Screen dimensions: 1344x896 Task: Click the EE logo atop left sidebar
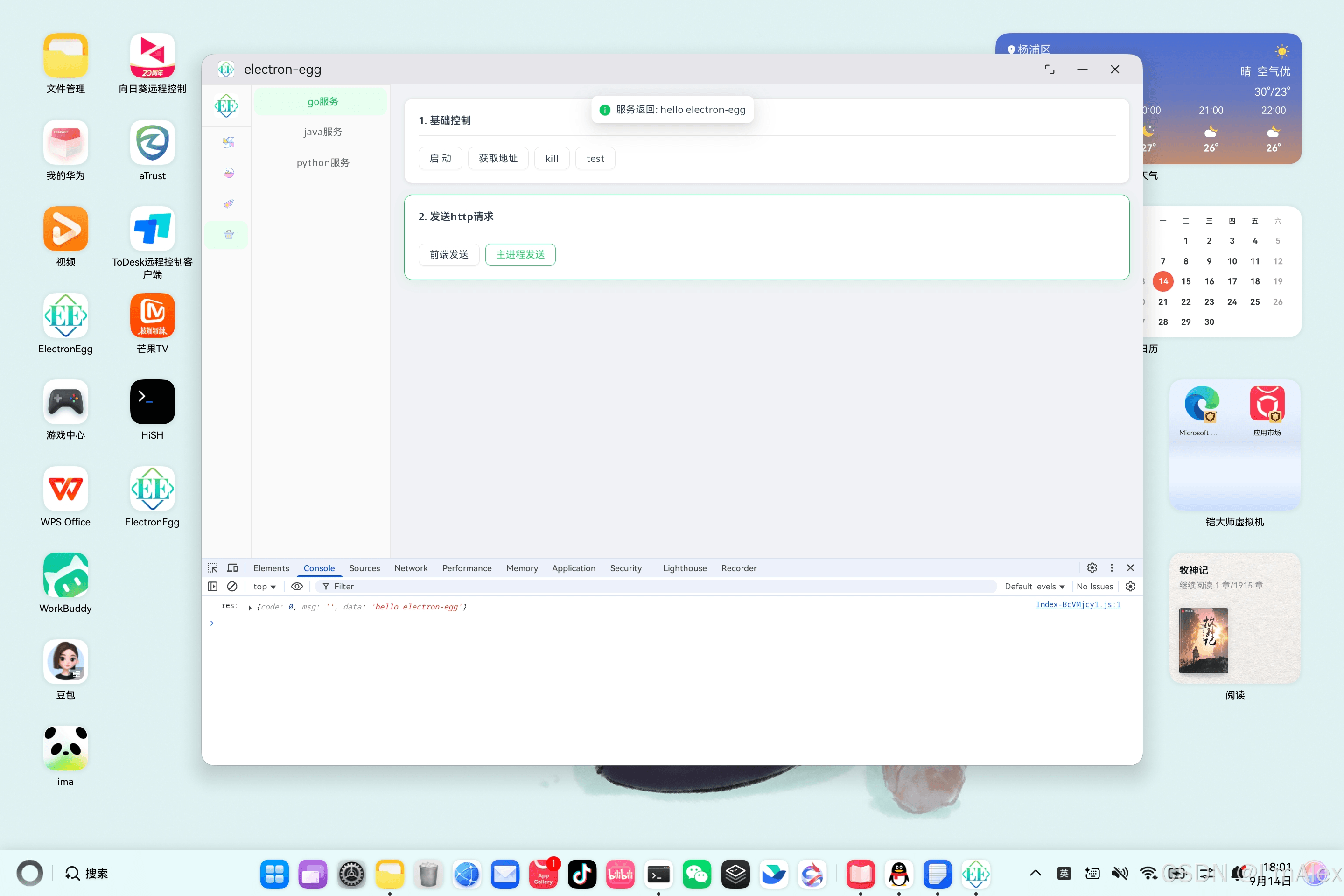pos(226,106)
